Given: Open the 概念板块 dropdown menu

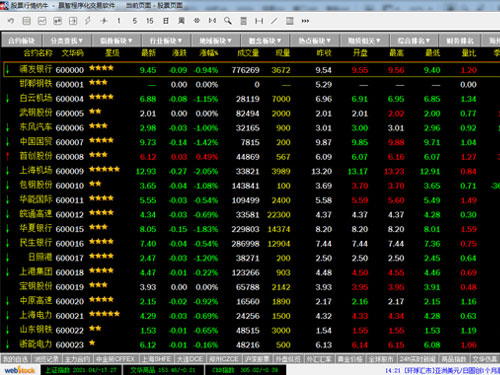Looking at the screenshot, I should 265,41.
